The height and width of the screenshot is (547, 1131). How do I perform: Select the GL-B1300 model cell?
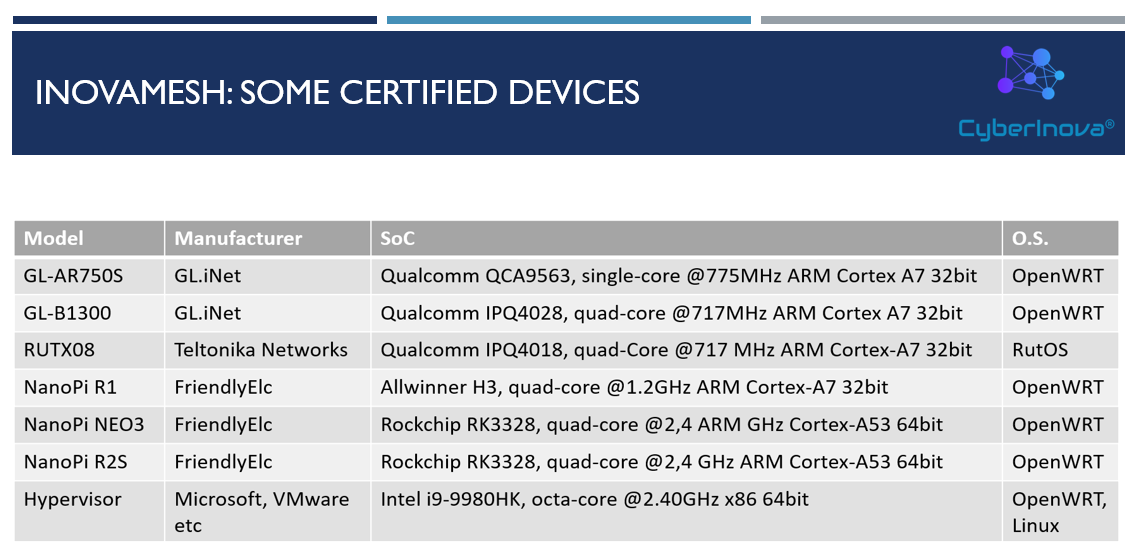(67, 313)
